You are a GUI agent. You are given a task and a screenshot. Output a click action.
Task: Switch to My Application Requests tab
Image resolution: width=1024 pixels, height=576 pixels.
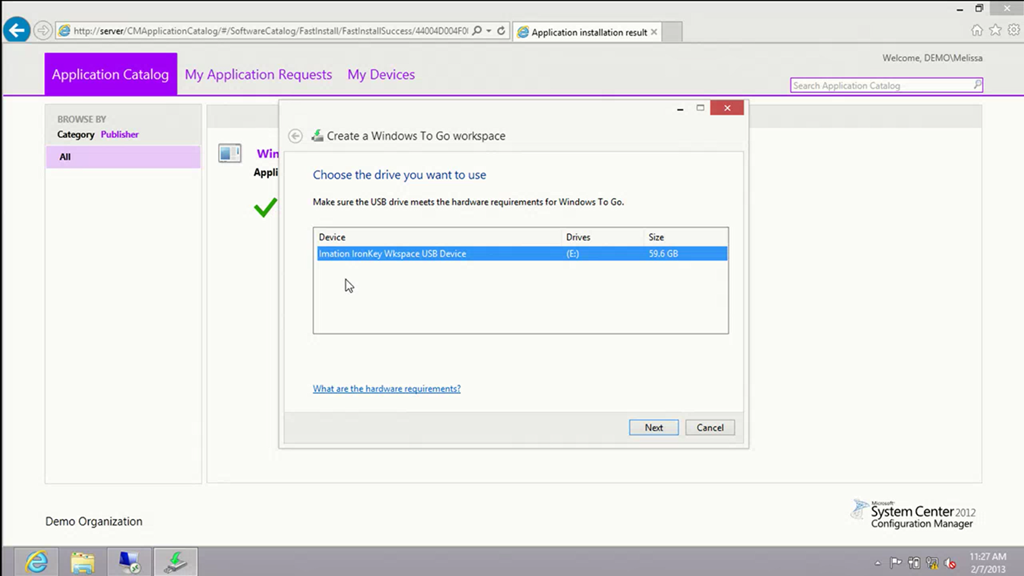pos(258,75)
